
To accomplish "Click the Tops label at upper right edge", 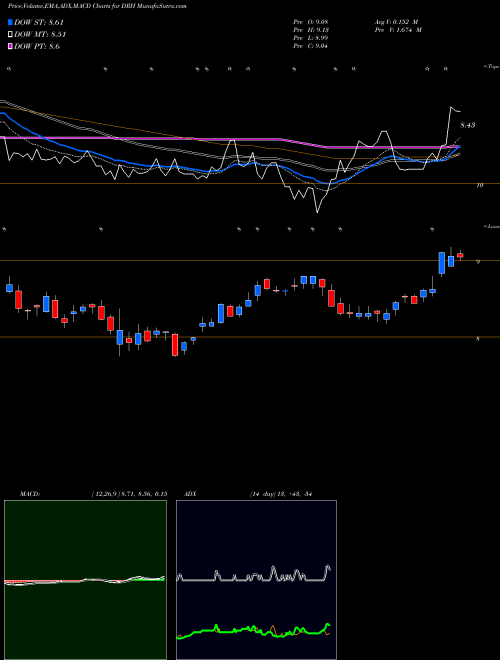I will pyautogui.click(x=492, y=67).
